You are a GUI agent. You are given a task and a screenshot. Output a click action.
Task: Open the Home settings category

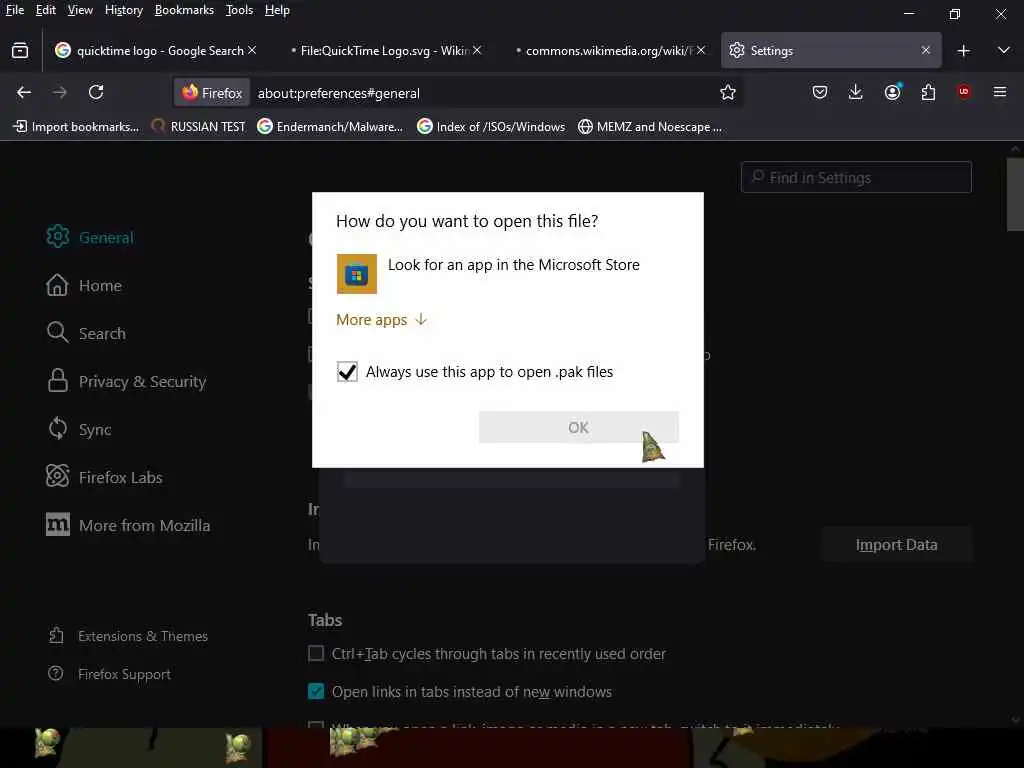click(x=84, y=285)
